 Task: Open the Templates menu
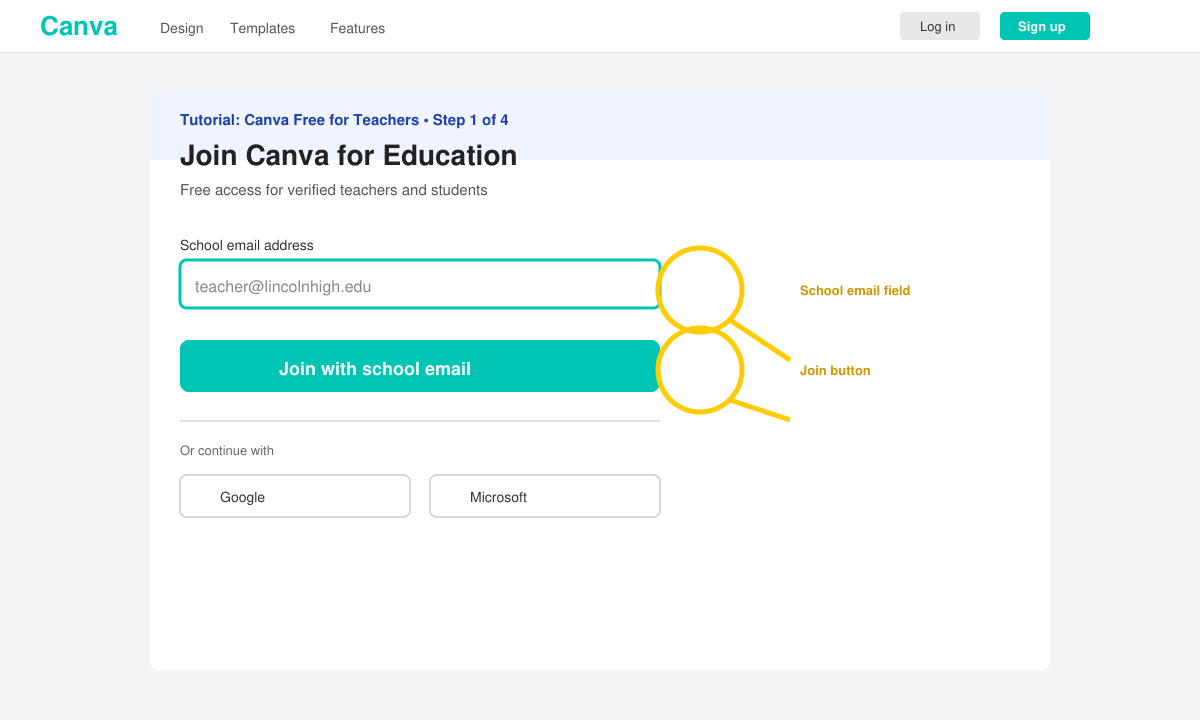click(x=263, y=28)
